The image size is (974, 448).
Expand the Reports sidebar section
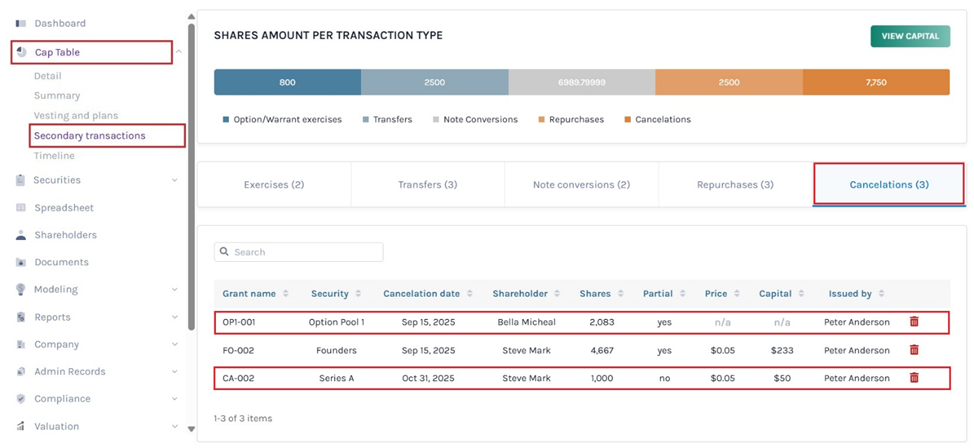(175, 317)
